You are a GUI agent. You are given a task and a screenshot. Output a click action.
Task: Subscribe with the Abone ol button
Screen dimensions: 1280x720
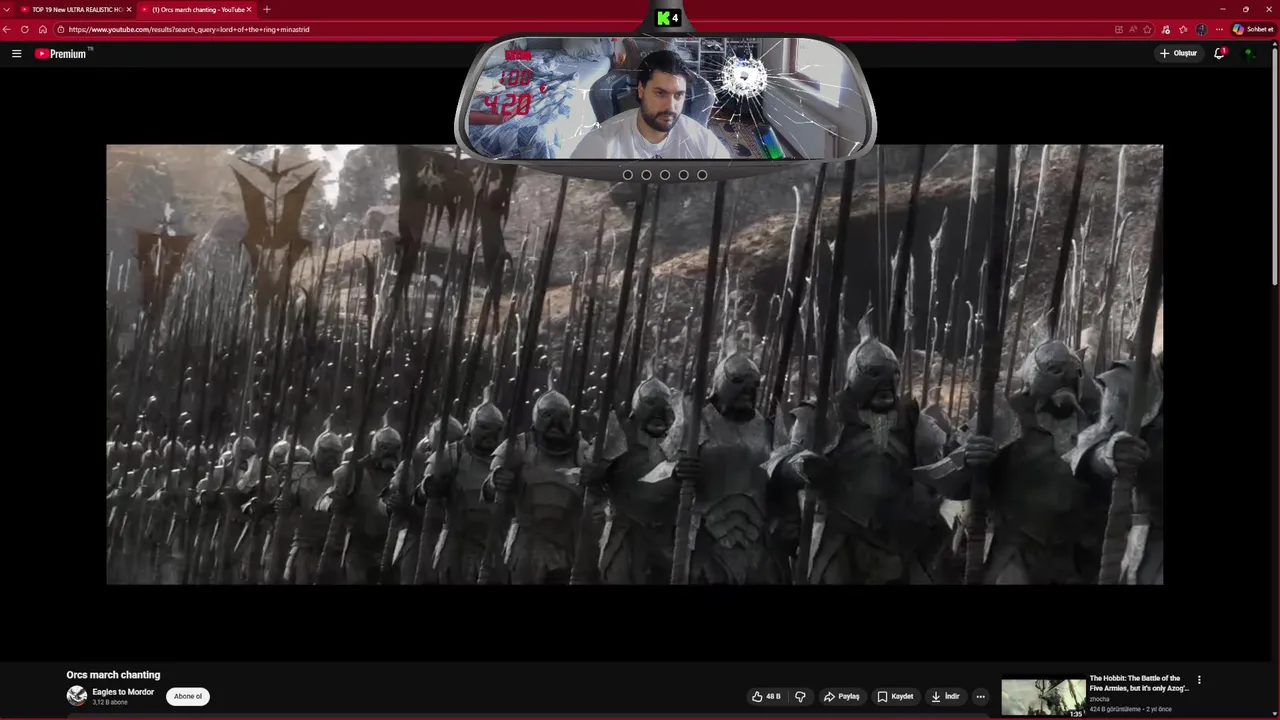click(x=188, y=696)
